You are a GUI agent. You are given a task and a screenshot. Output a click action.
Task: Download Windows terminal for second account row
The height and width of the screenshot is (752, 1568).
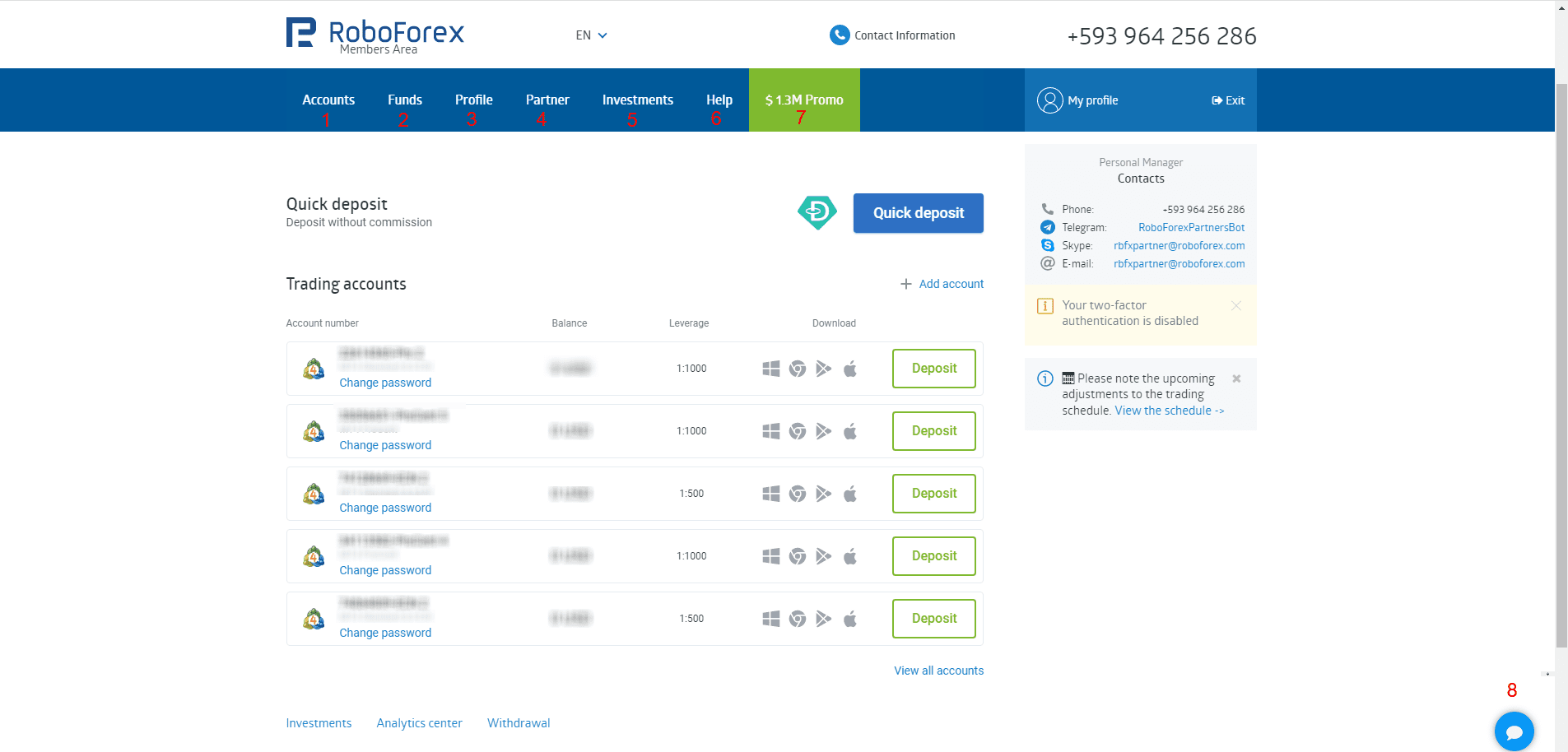pyautogui.click(x=770, y=431)
